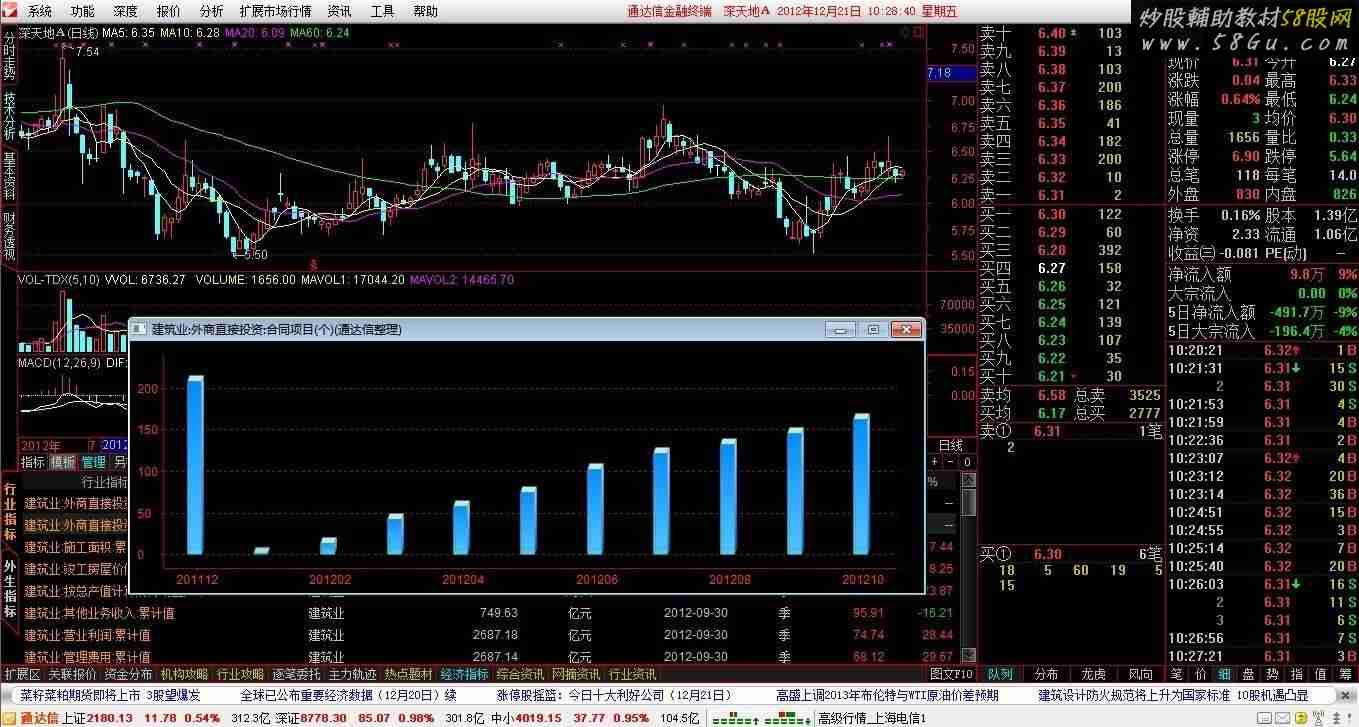Image resolution: width=1359 pixels, height=727 pixels.
Task: Switch to the 经济指标 bottom tab
Action: (464, 674)
